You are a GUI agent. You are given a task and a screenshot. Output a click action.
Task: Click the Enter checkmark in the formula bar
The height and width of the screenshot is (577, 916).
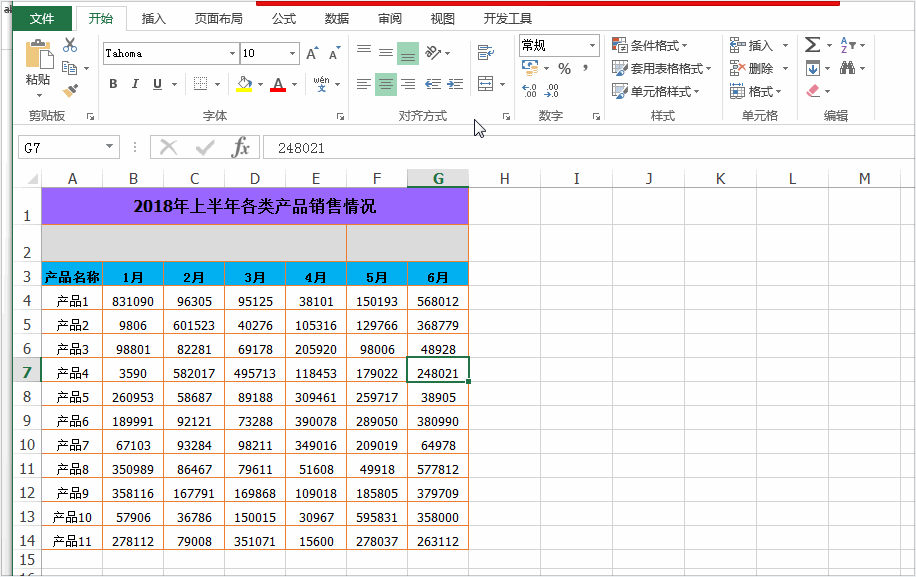pos(204,148)
